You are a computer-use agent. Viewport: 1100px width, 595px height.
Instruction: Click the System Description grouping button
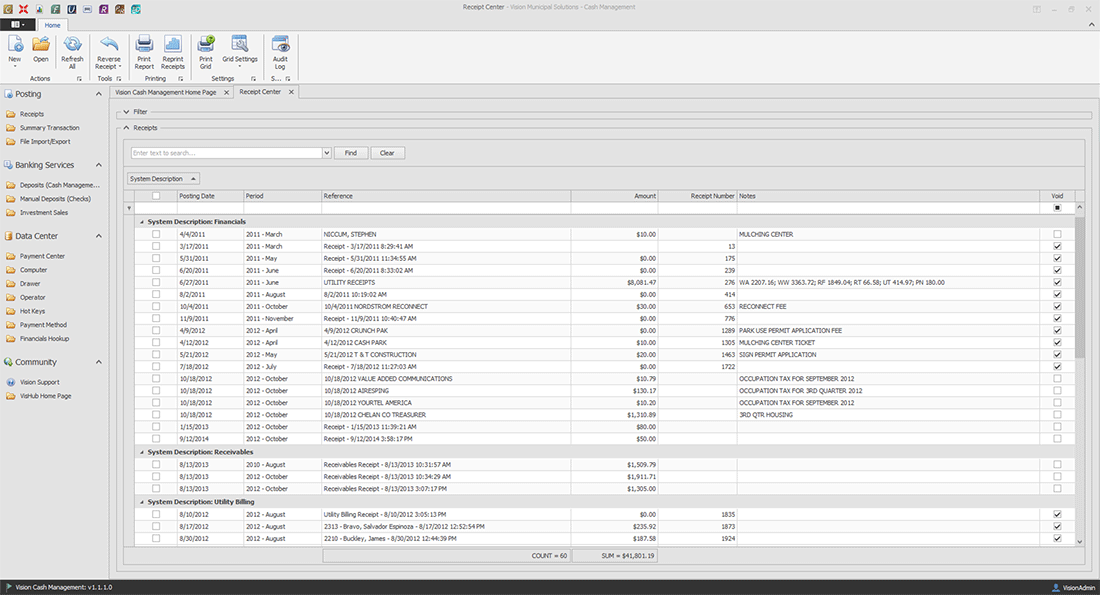point(163,179)
